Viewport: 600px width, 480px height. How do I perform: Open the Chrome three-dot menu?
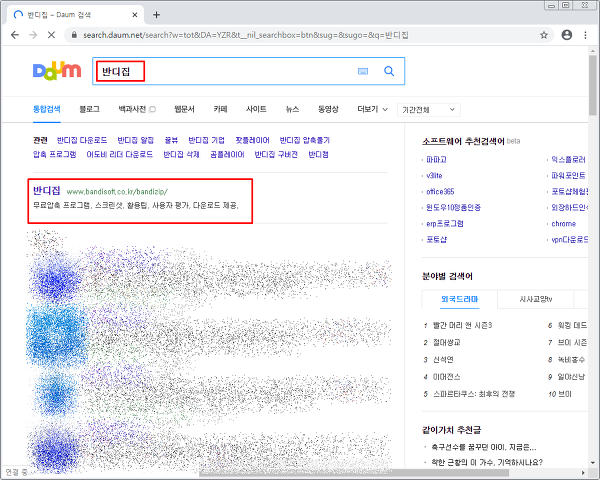tap(585, 35)
